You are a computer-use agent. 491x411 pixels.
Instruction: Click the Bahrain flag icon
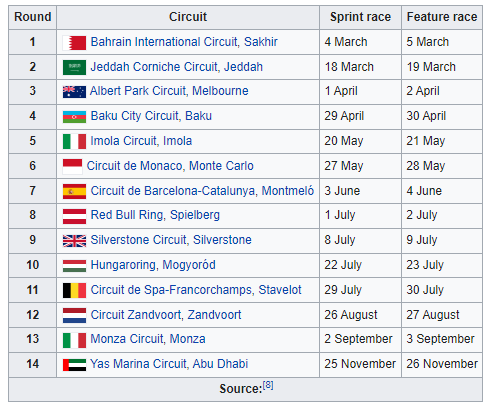click(74, 43)
